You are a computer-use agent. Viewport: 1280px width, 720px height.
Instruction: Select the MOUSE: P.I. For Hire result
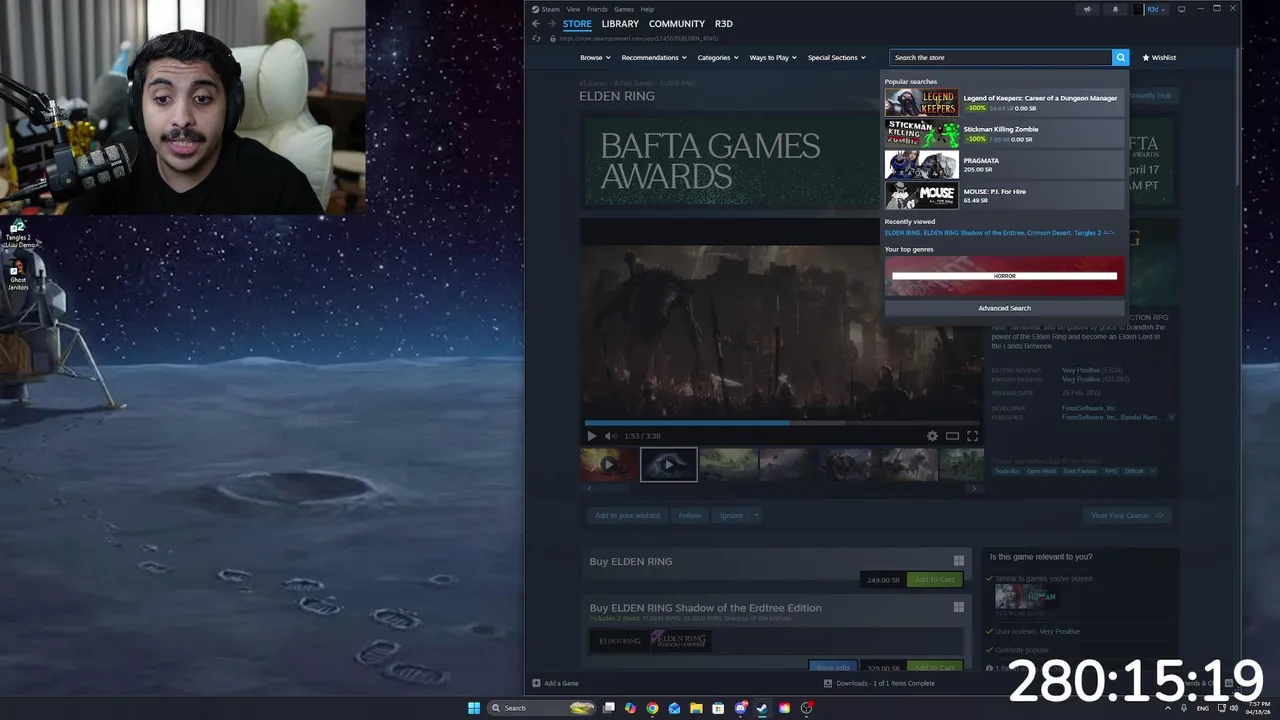(1004, 195)
